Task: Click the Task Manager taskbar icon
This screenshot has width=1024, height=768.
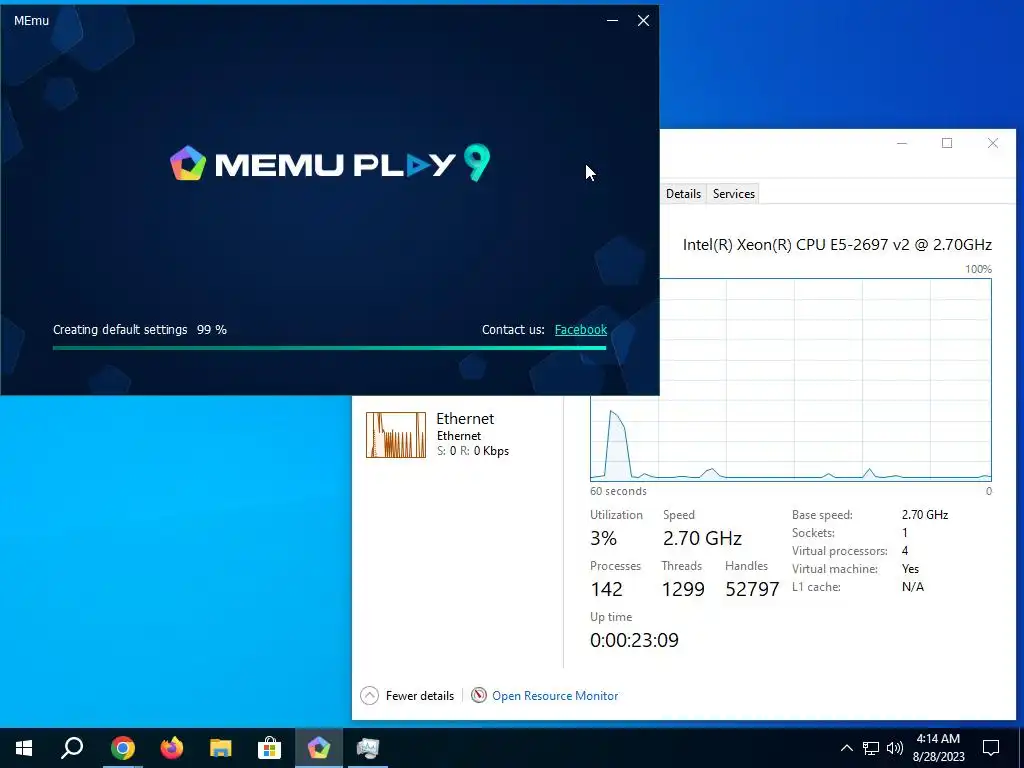Action: coord(368,748)
